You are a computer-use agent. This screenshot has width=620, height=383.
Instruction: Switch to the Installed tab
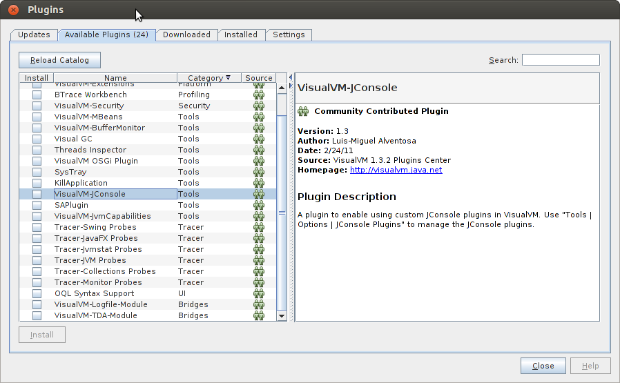click(x=241, y=35)
